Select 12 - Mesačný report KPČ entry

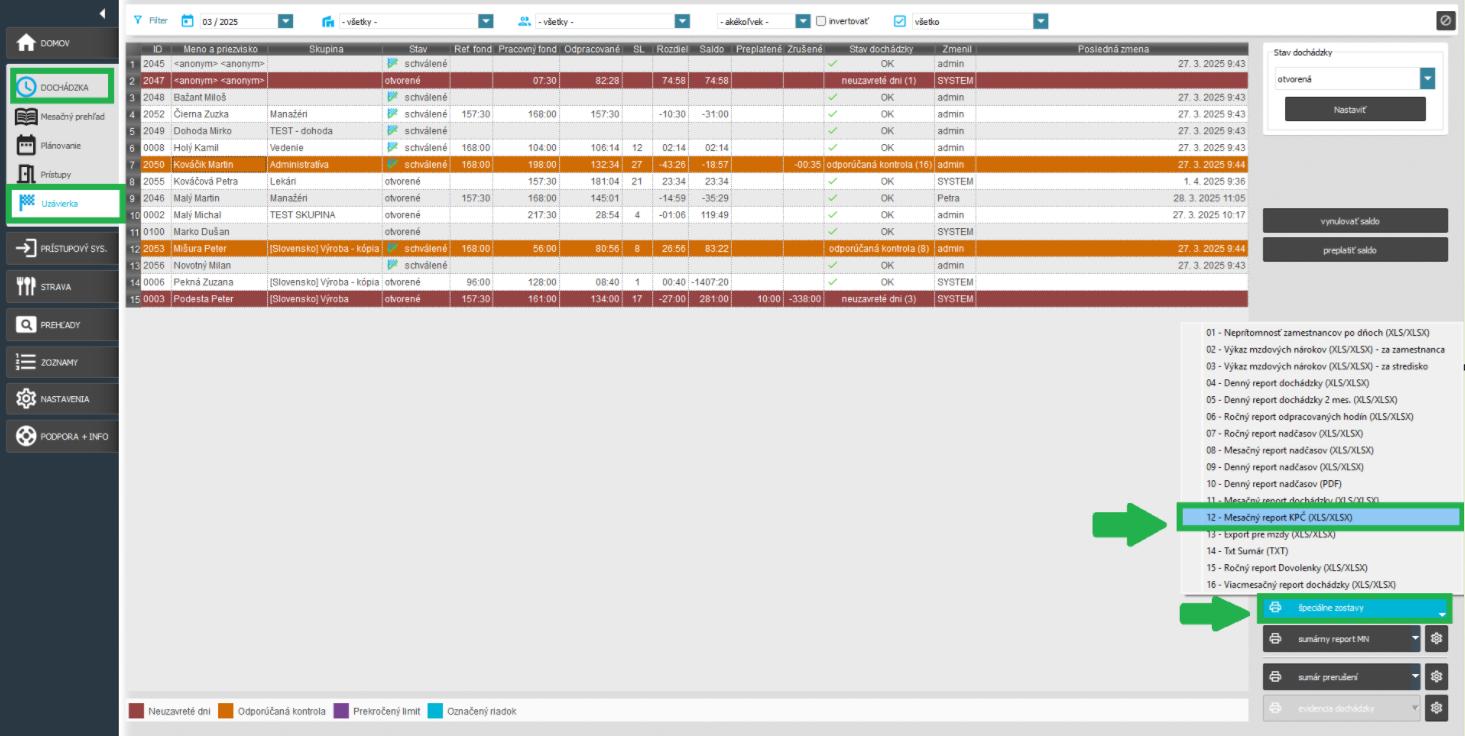[1320, 517]
